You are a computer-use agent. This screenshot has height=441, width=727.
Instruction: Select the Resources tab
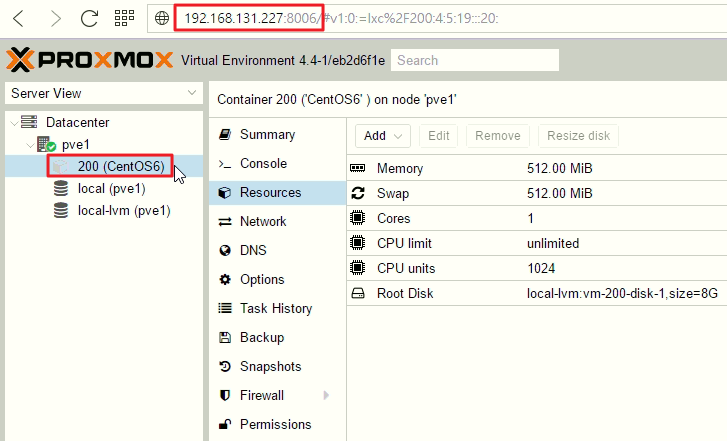277,192
